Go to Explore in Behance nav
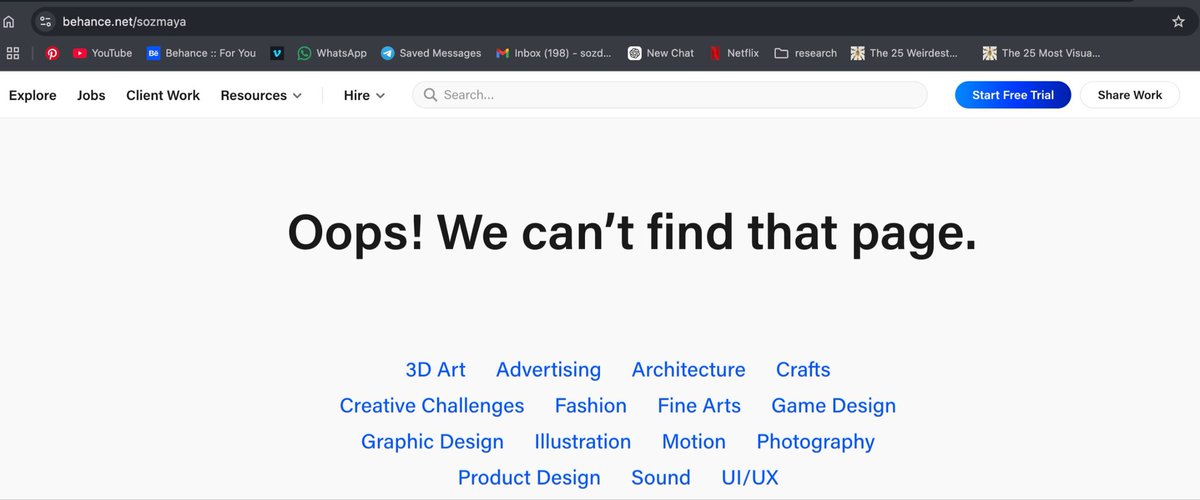The image size is (1200, 500). coord(33,95)
